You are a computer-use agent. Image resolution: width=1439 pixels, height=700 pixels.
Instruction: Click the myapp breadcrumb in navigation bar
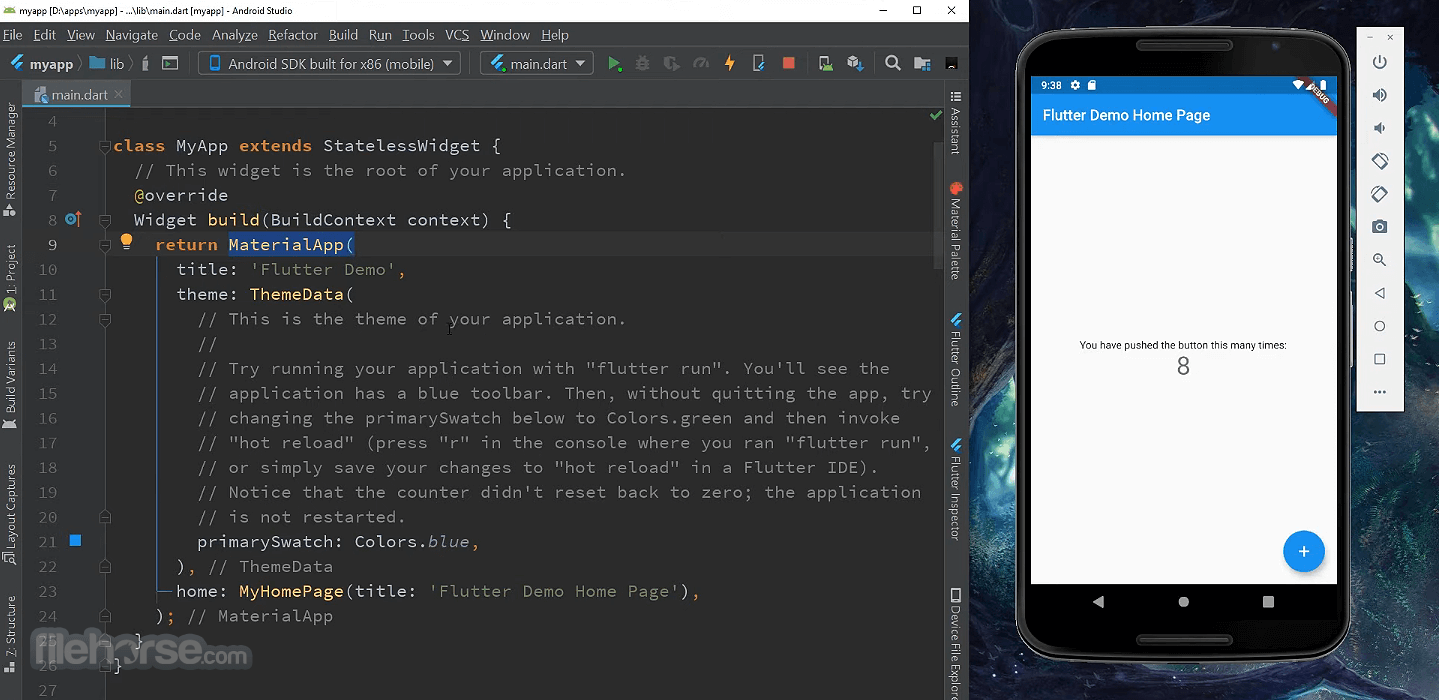coord(42,63)
